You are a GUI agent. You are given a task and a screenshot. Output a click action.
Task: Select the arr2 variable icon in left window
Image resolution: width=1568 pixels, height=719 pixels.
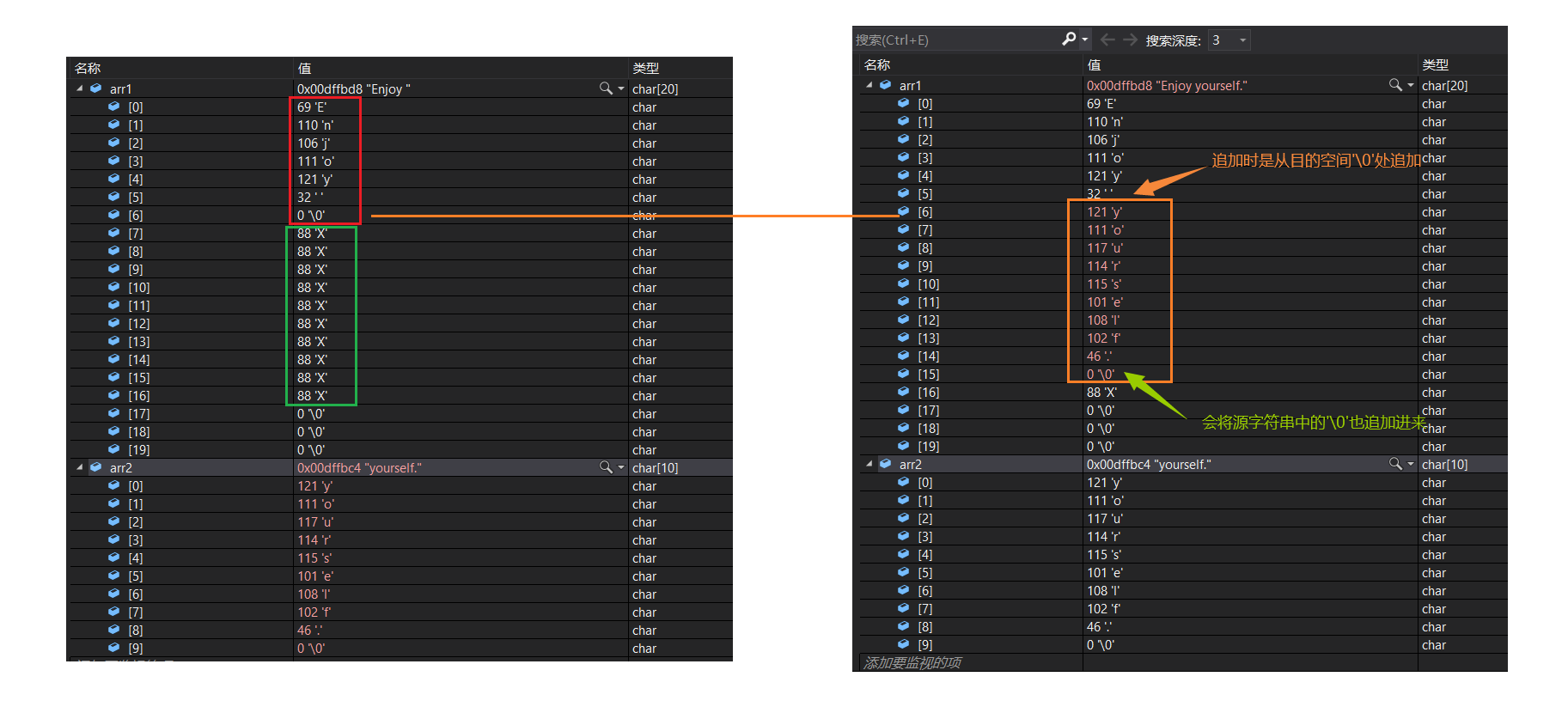click(x=96, y=467)
